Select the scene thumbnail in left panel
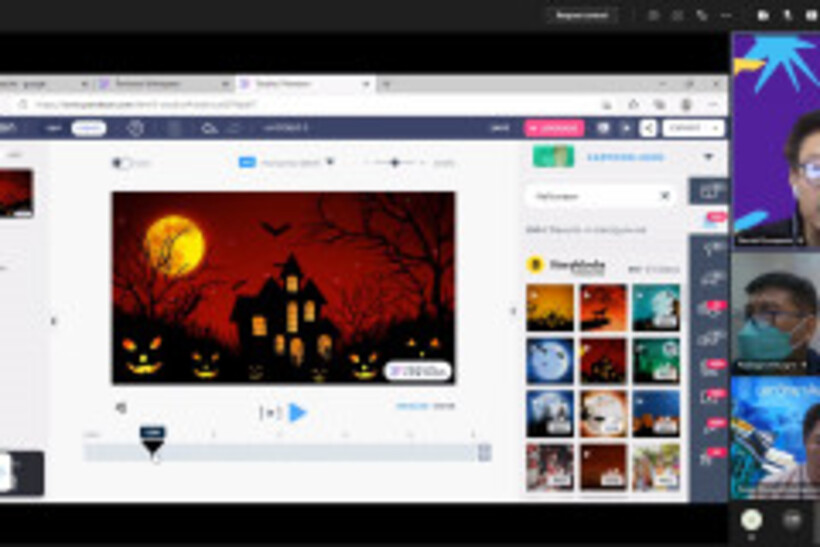 click(x=17, y=193)
